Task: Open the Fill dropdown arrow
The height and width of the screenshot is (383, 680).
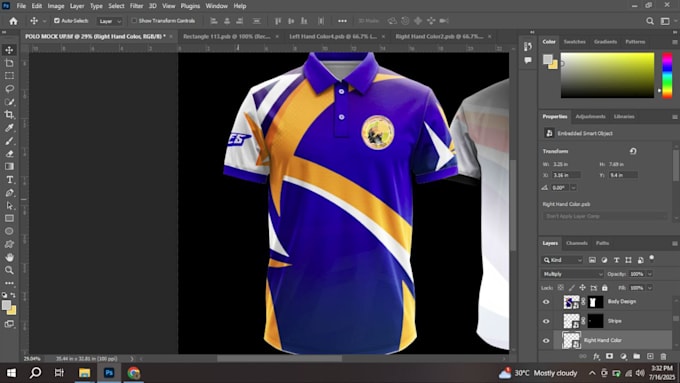Action: [650, 288]
